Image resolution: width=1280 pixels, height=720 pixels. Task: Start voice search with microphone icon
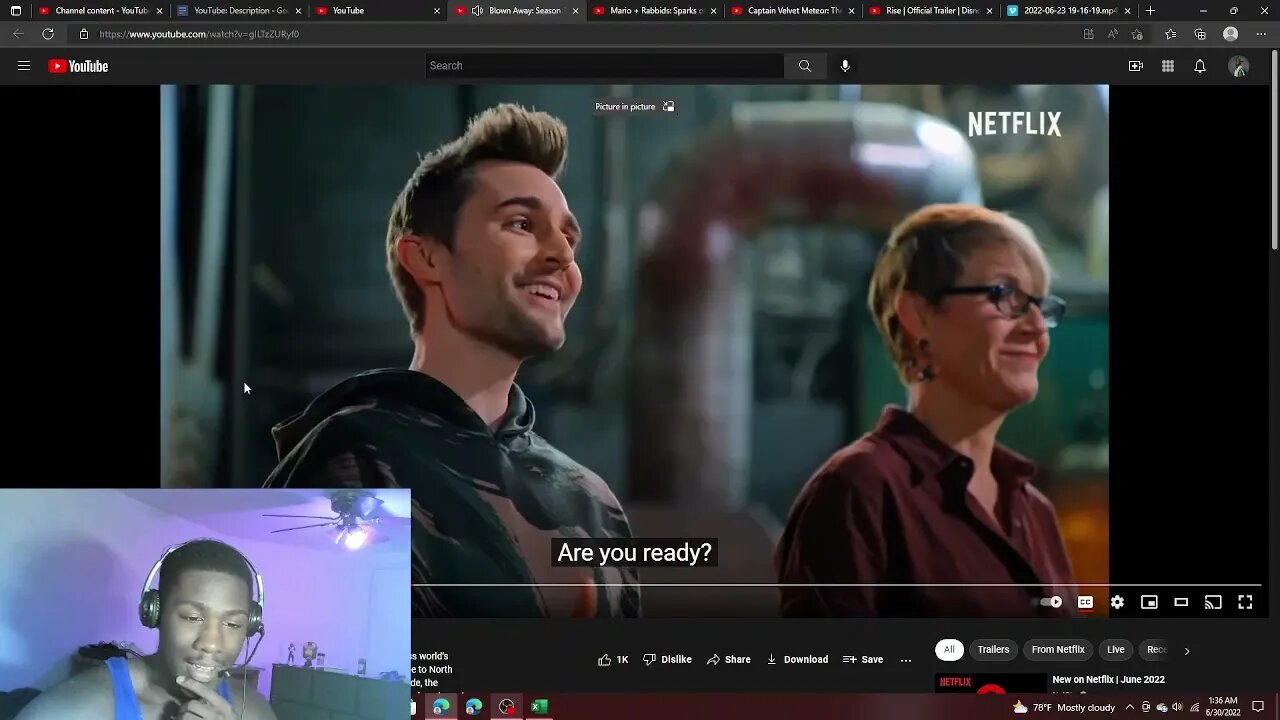(845, 66)
